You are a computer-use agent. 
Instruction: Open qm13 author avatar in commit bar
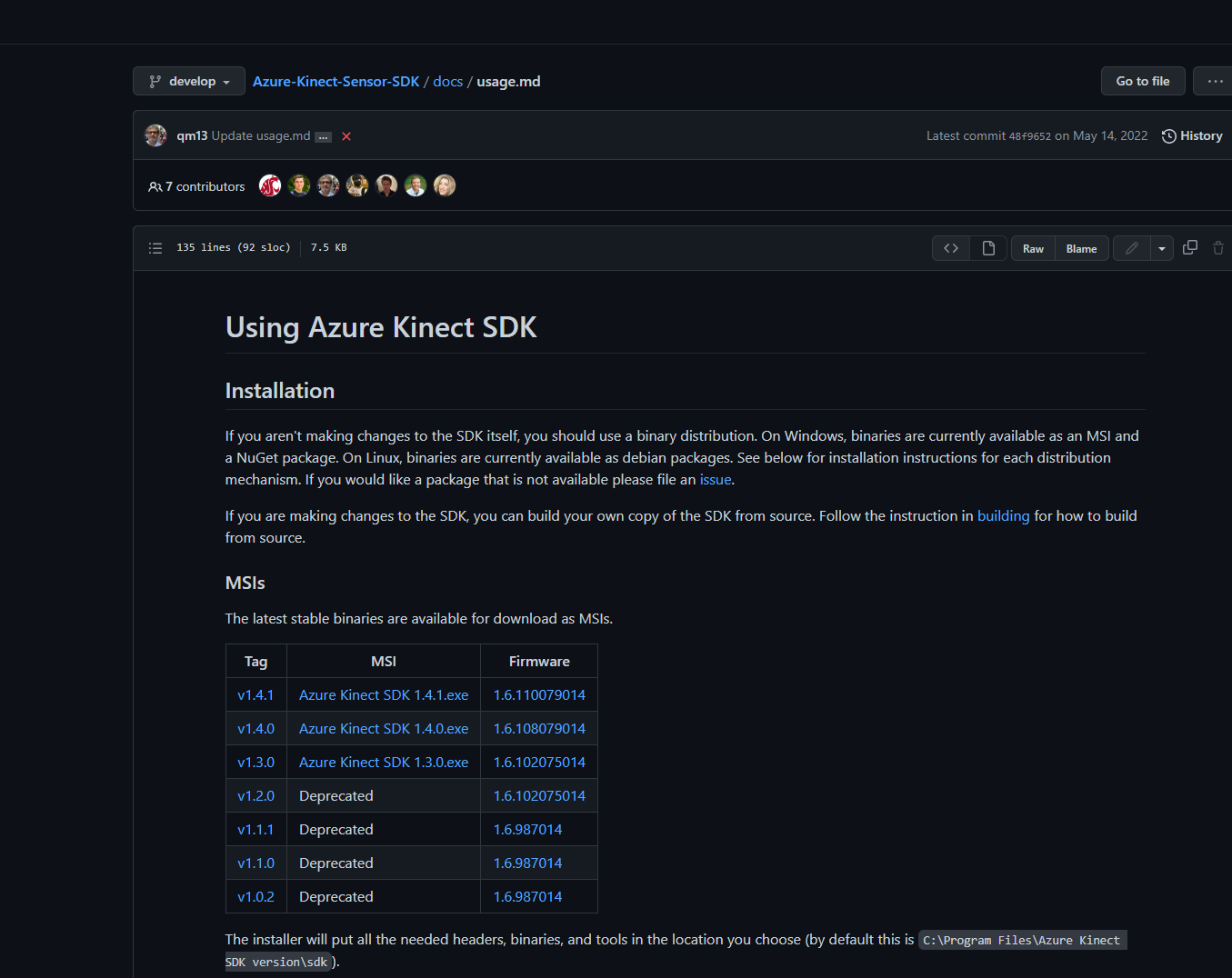[x=156, y=135]
